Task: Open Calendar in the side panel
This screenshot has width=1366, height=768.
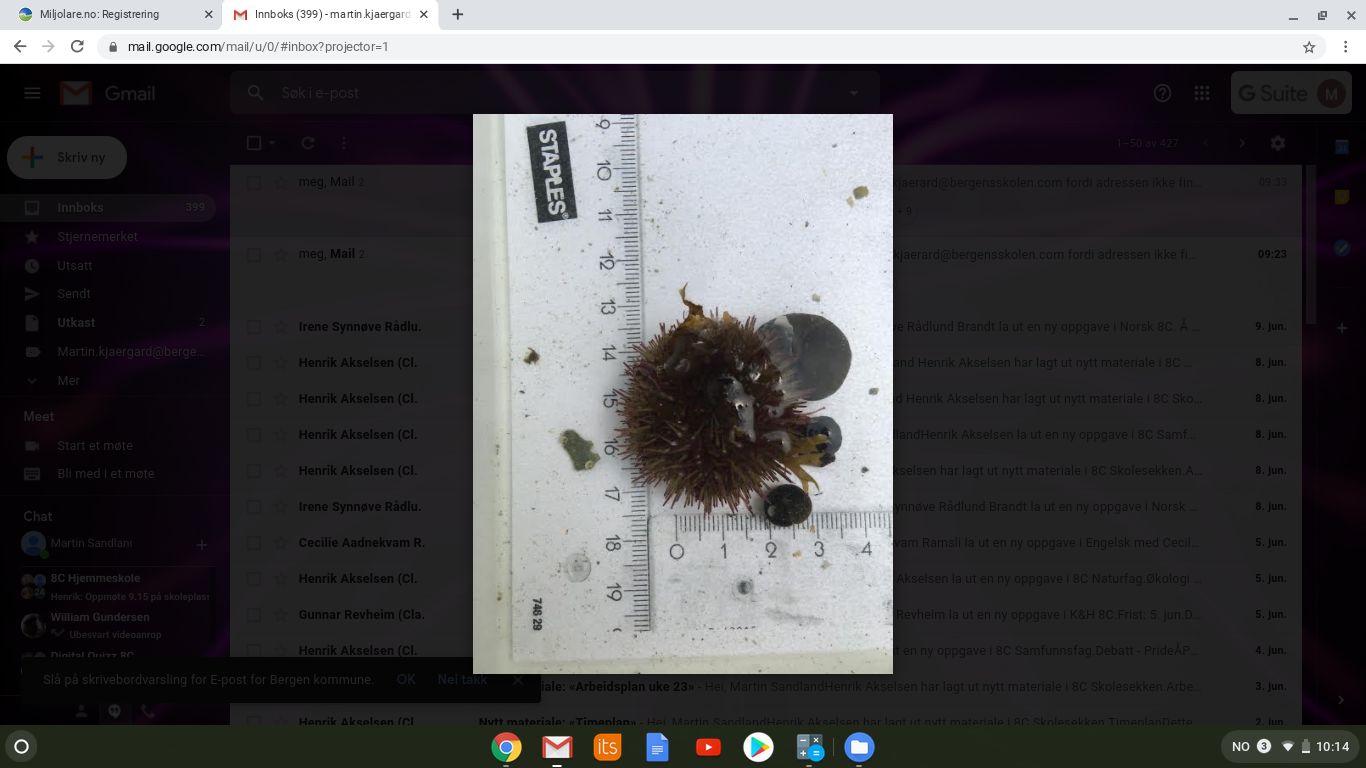Action: pyautogui.click(x=1342, y=147)
